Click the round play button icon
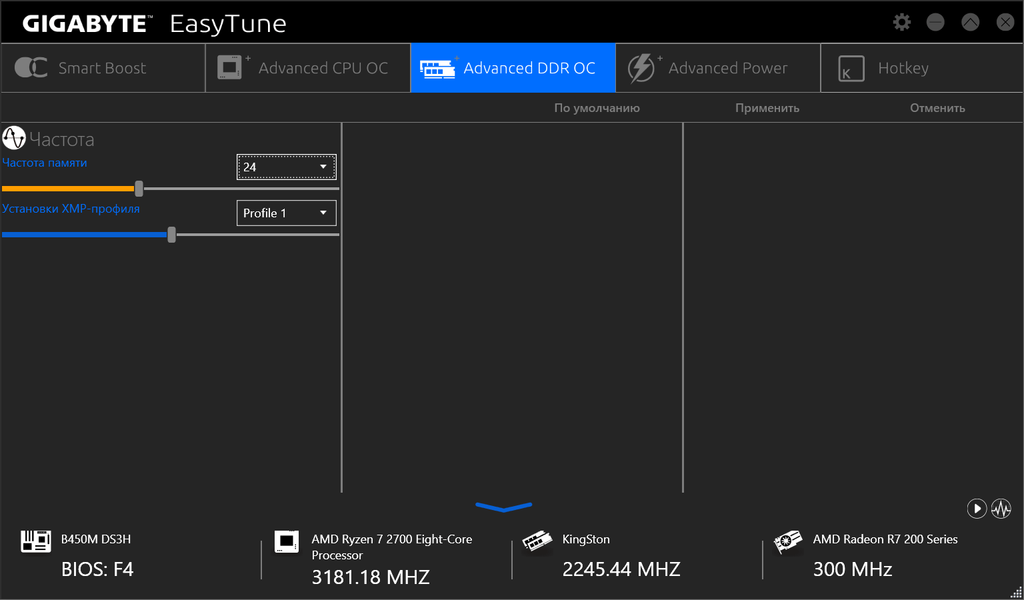The width and height of the screenshot is (1024, 600). point(976,509)
